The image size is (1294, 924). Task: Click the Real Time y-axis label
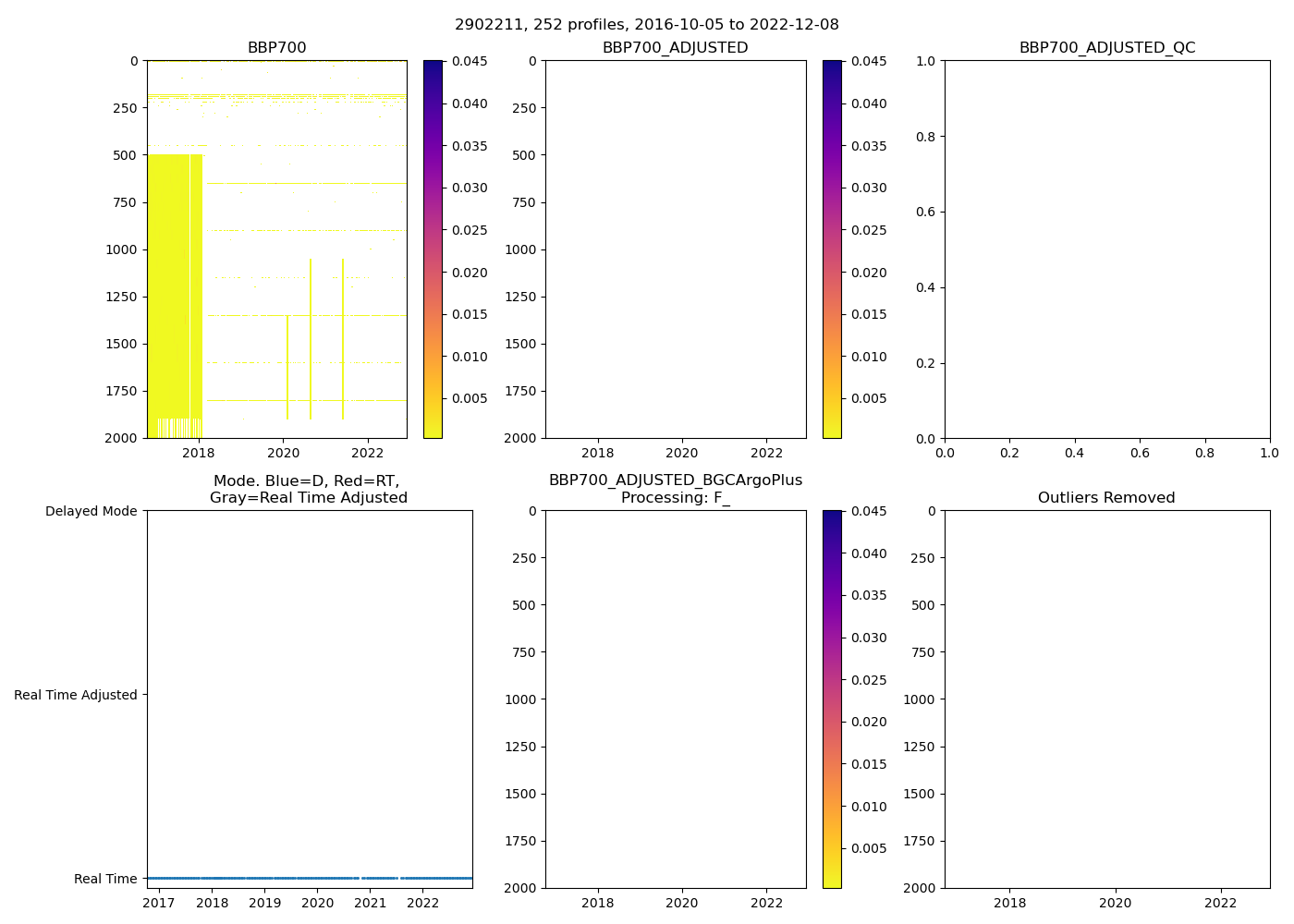105,879
